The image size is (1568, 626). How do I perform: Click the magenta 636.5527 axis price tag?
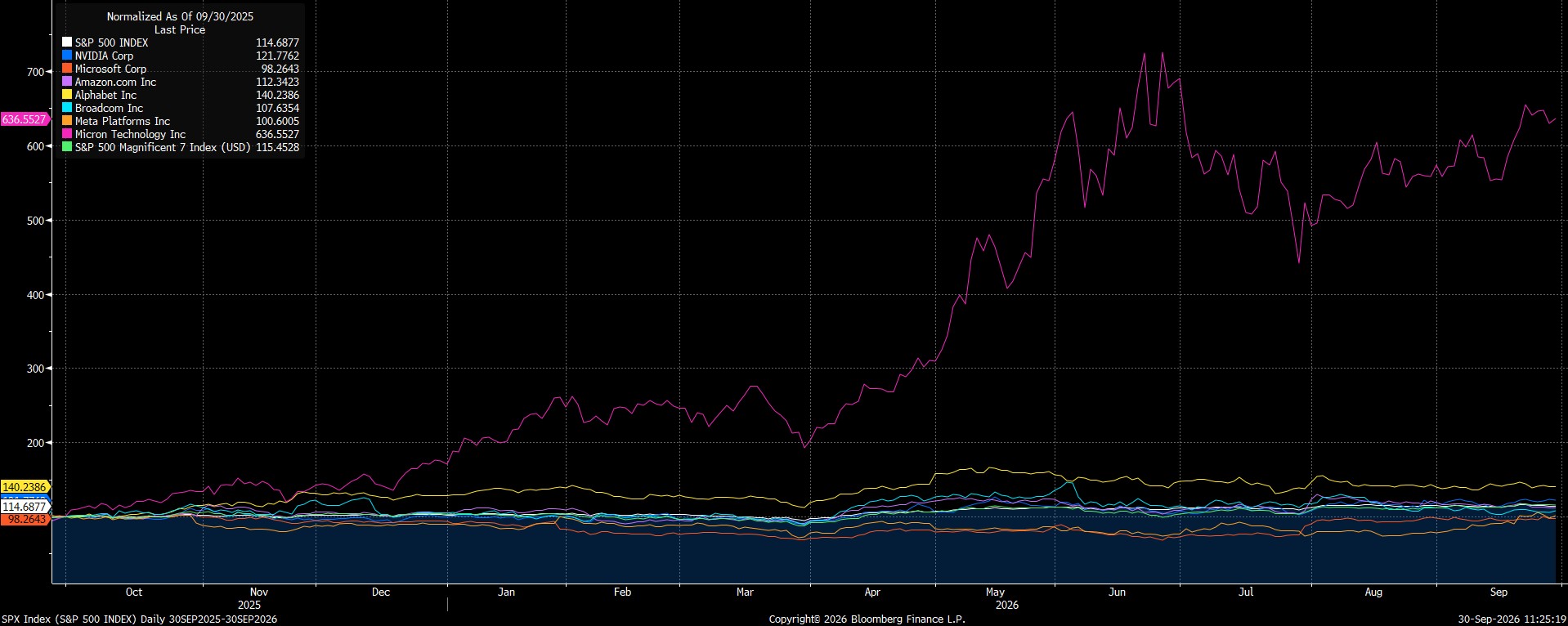(x=25, y=119)
